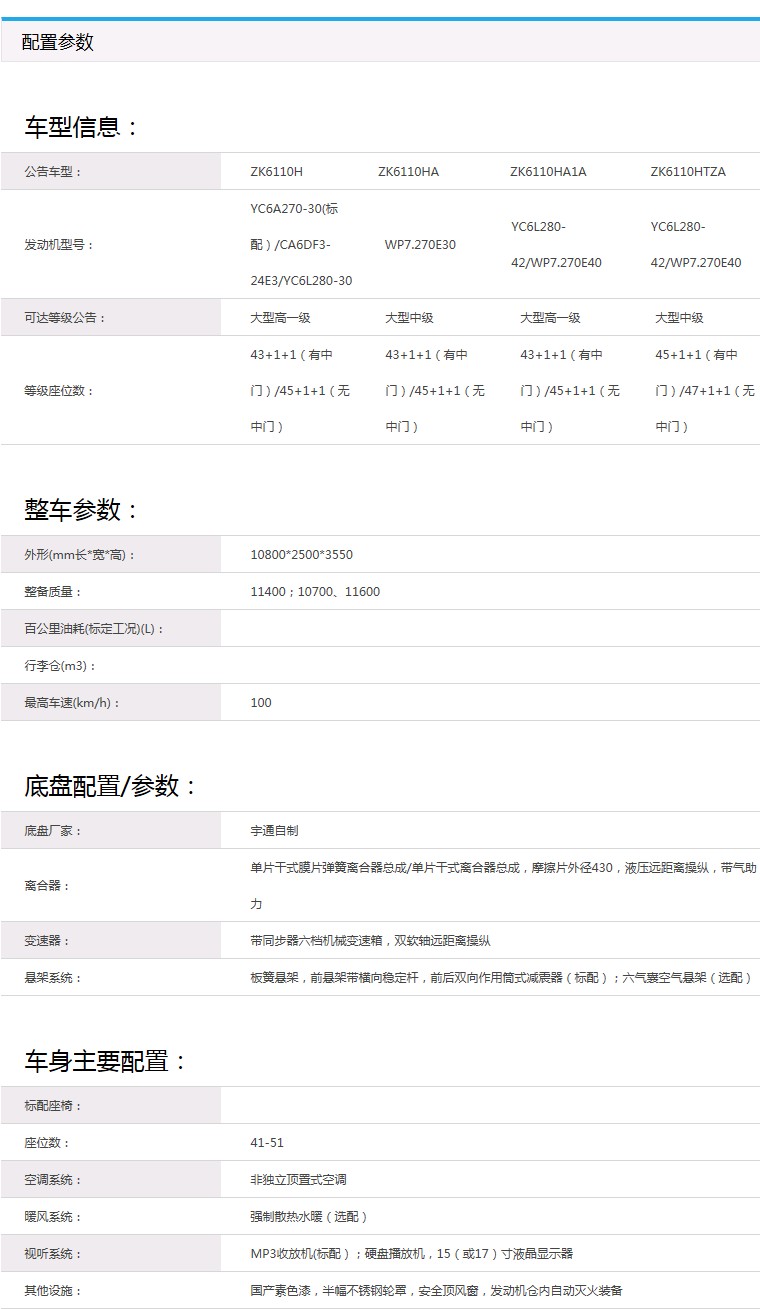Viewport: 760px width, 1309px height.
Task: Click the 可达等级公告 row label
Action: 66,318
